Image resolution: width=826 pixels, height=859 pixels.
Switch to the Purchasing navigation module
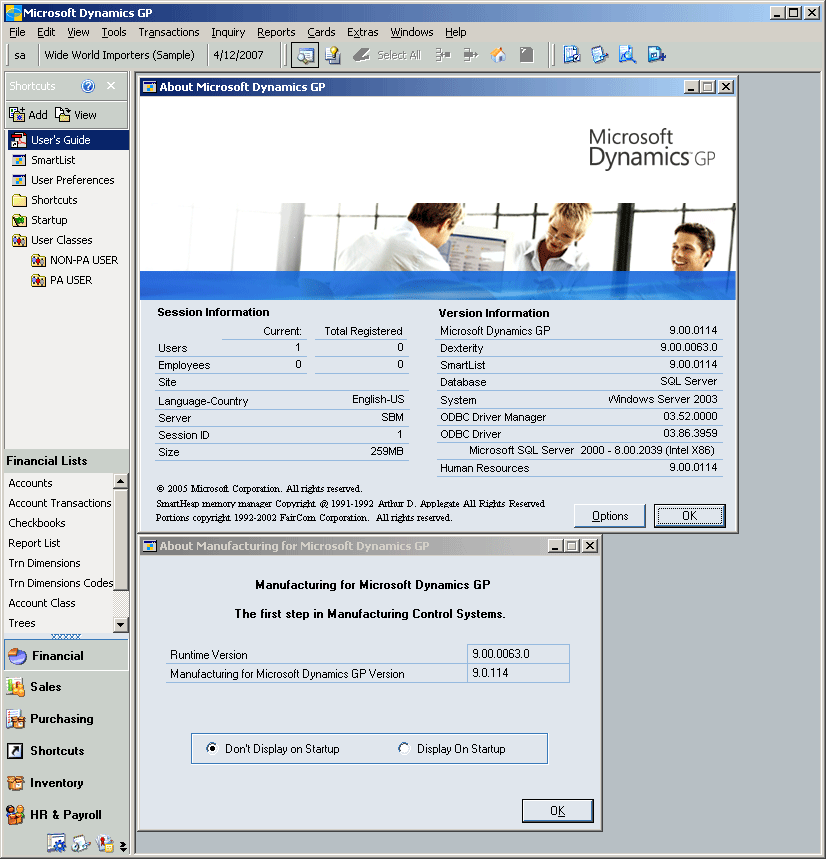click(66, 719)
